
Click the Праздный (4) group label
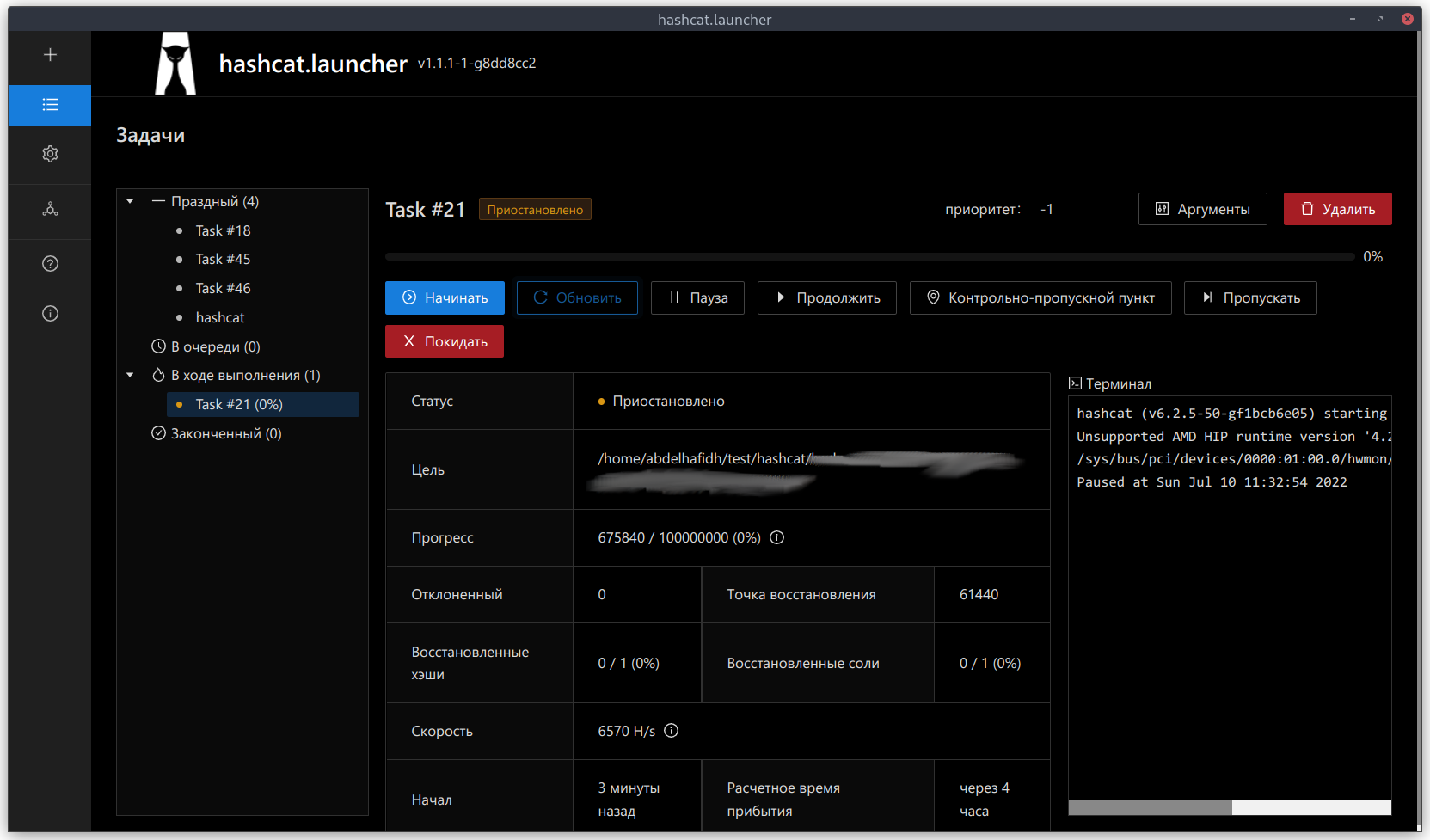tap(214, 201)
